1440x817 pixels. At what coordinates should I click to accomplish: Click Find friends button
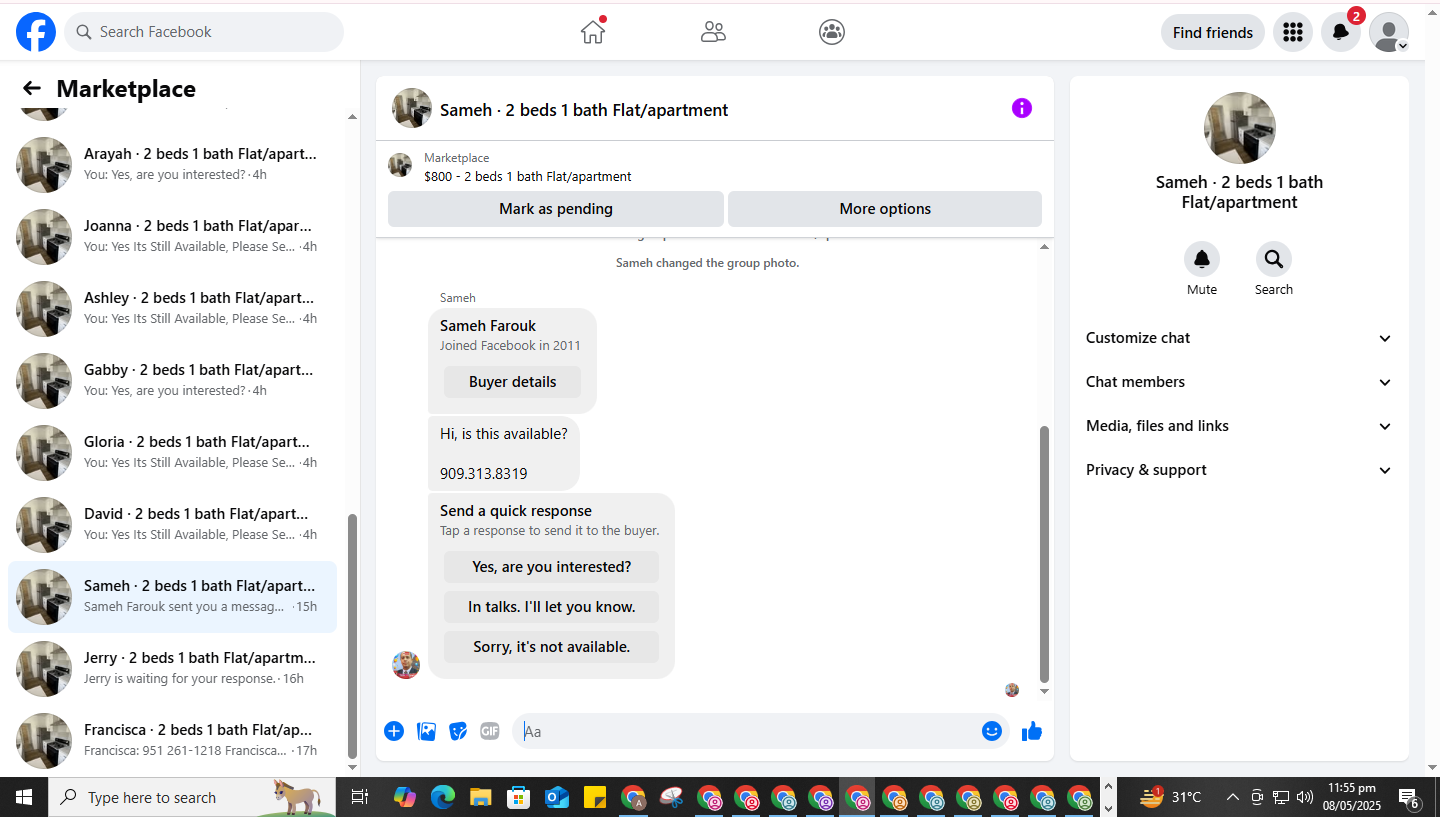pos(1213,32)
